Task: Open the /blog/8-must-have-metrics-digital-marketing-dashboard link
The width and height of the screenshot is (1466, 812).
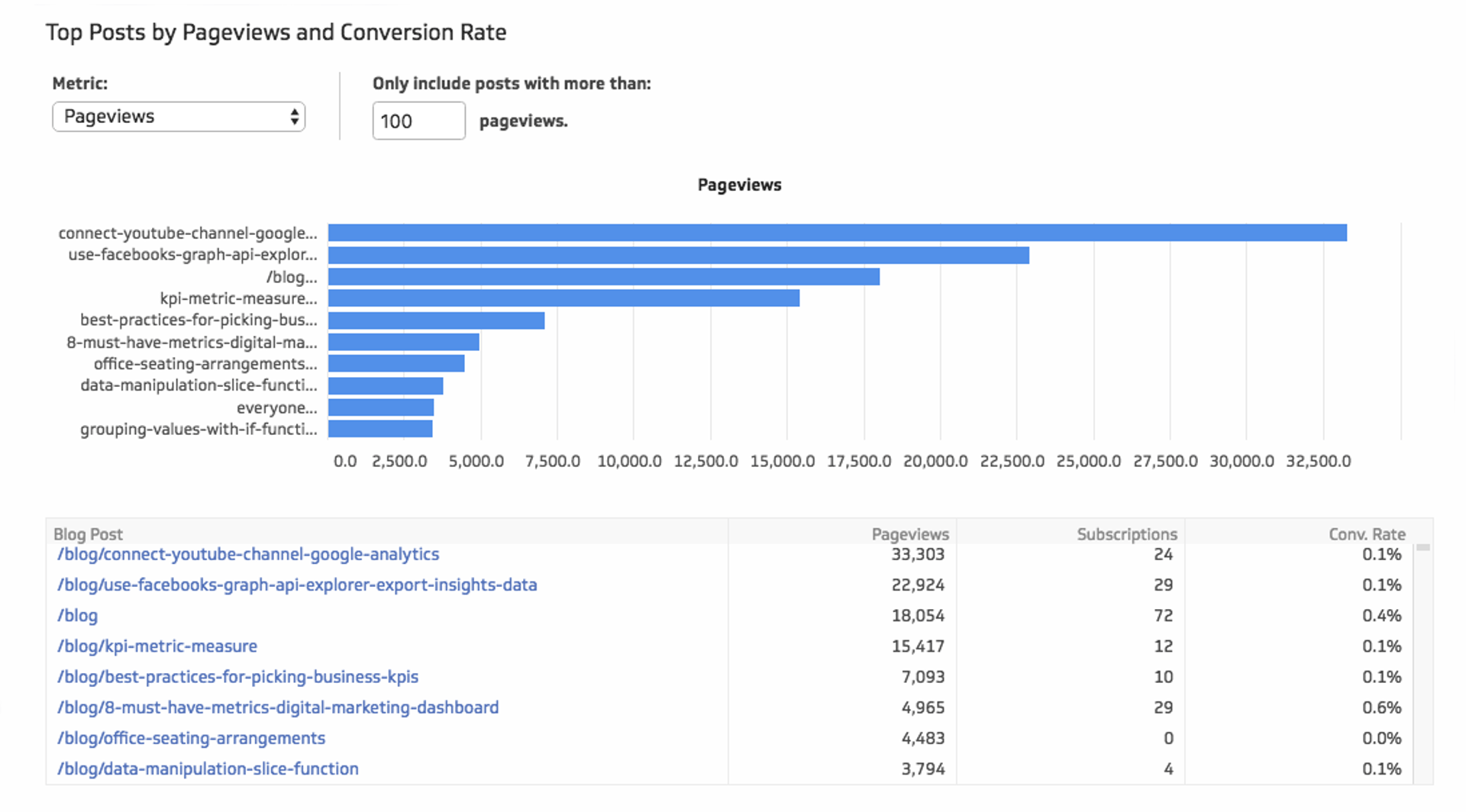Action: [x=277, y=707]
